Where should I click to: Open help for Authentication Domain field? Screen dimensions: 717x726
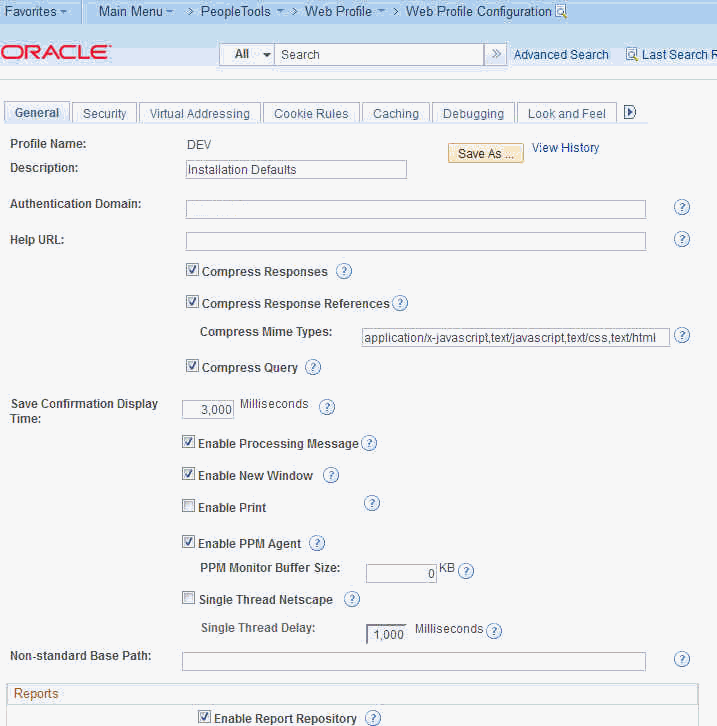coord(682,207)
